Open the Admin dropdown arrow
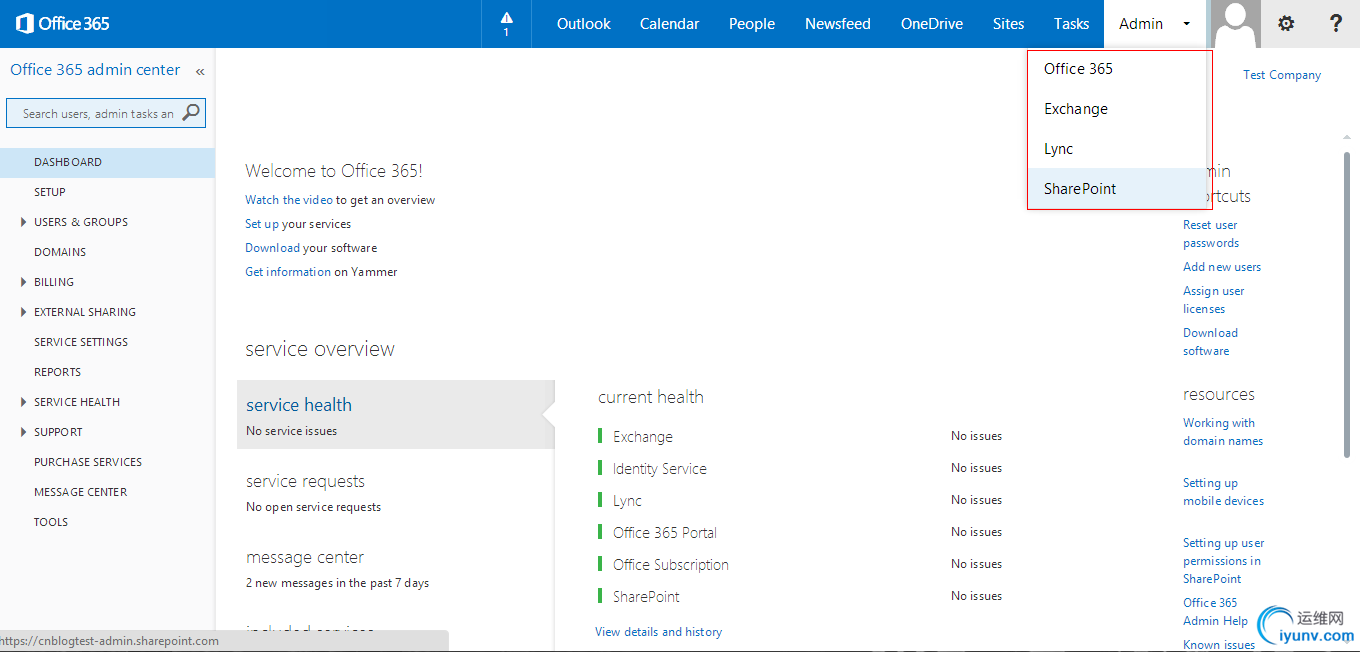 (1187, 24)
